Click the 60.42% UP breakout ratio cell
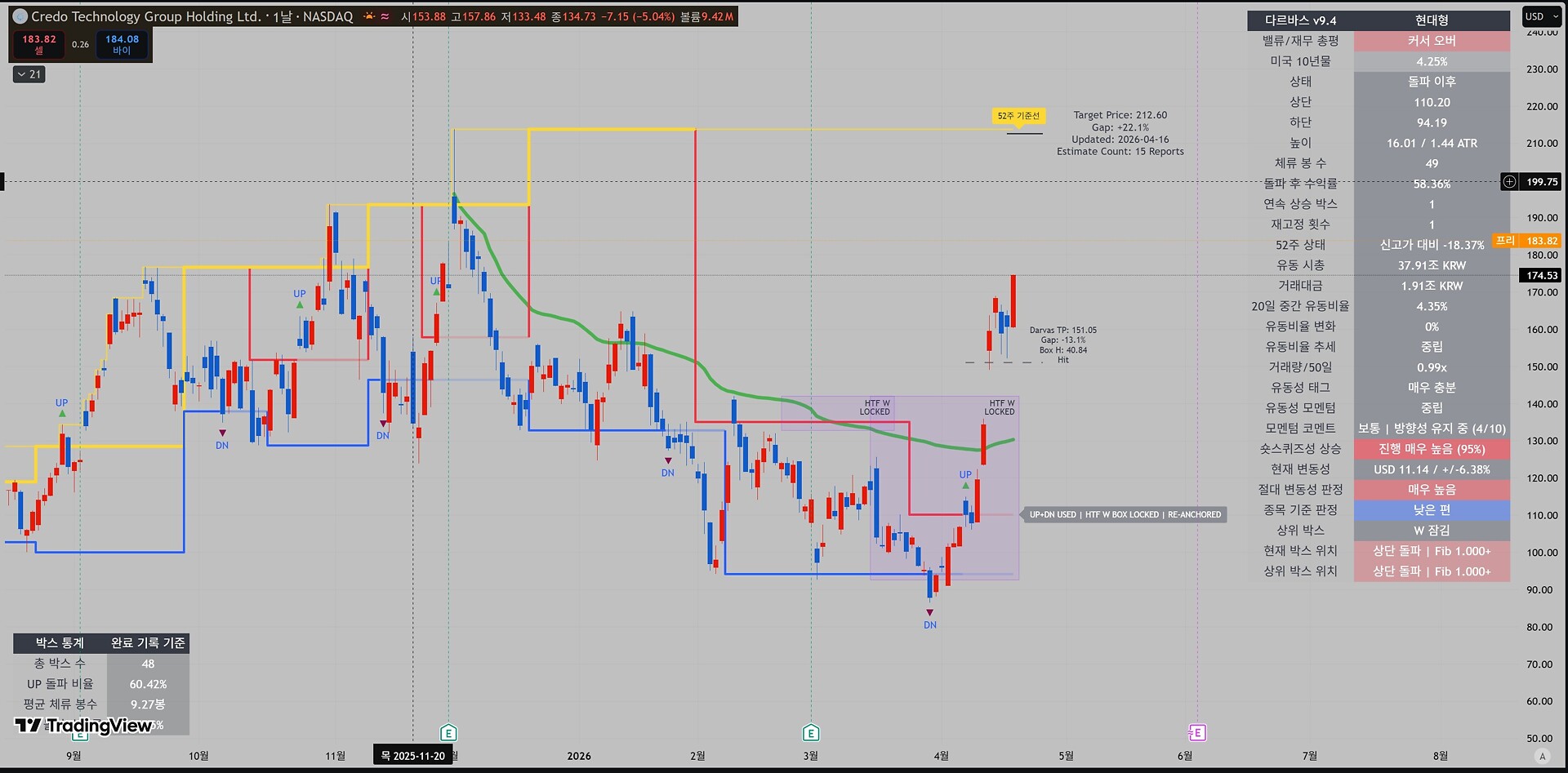This screenshot has height=773, width=1568. [148, 684]
